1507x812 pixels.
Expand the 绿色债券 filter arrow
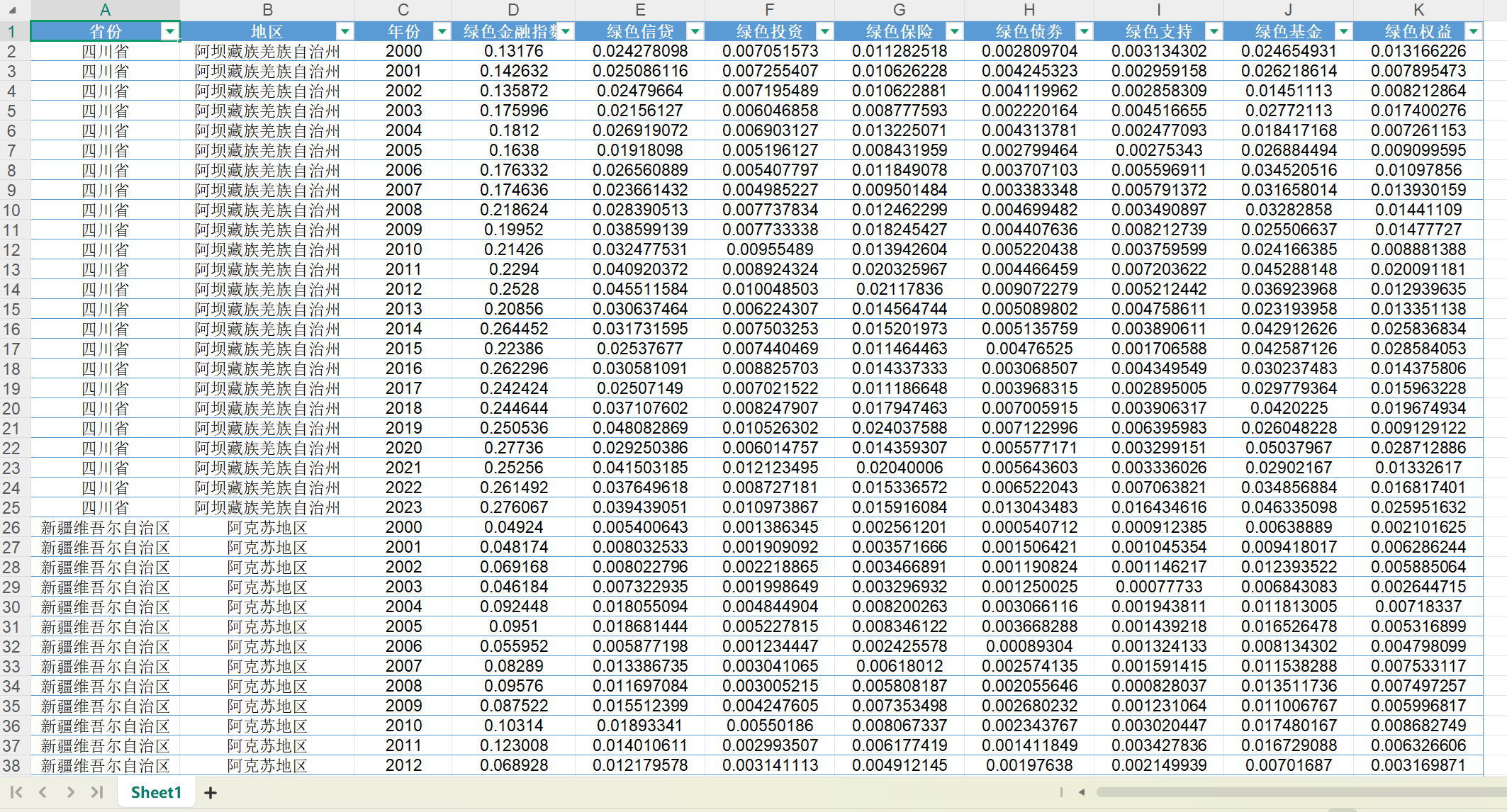(x=1085, y=31)
